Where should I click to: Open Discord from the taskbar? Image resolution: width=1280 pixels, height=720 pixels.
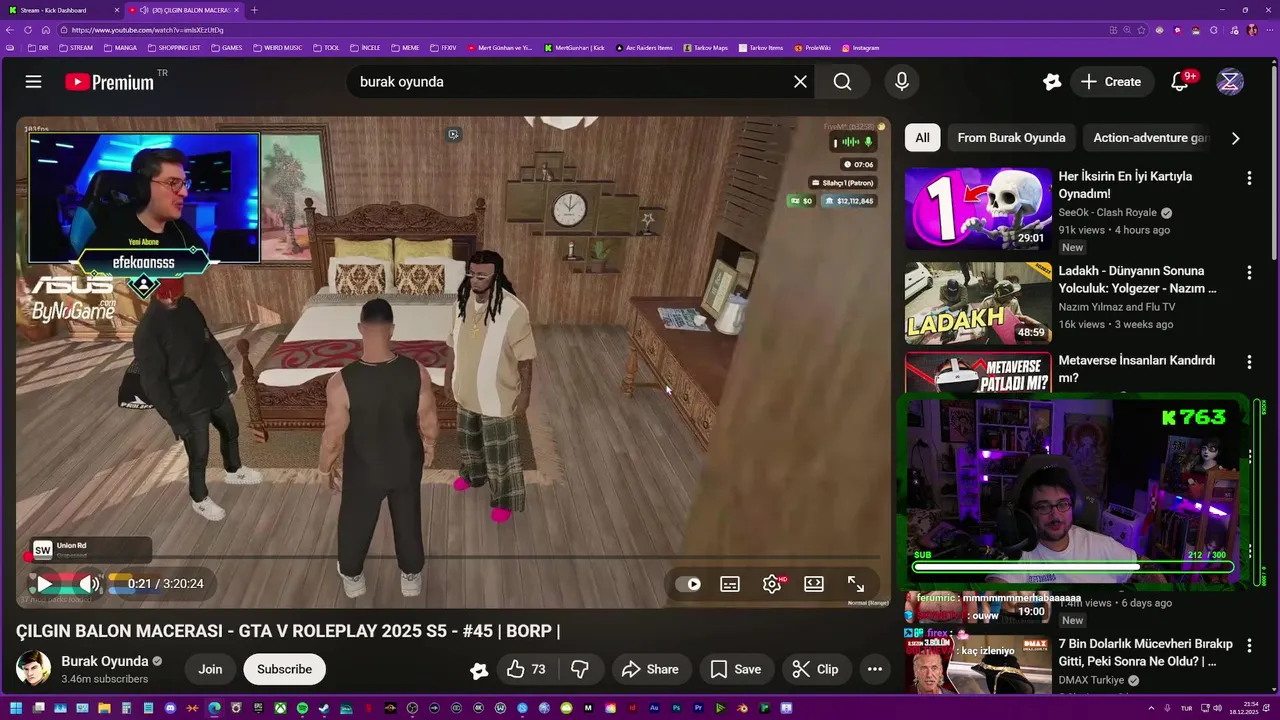(170, 709)
